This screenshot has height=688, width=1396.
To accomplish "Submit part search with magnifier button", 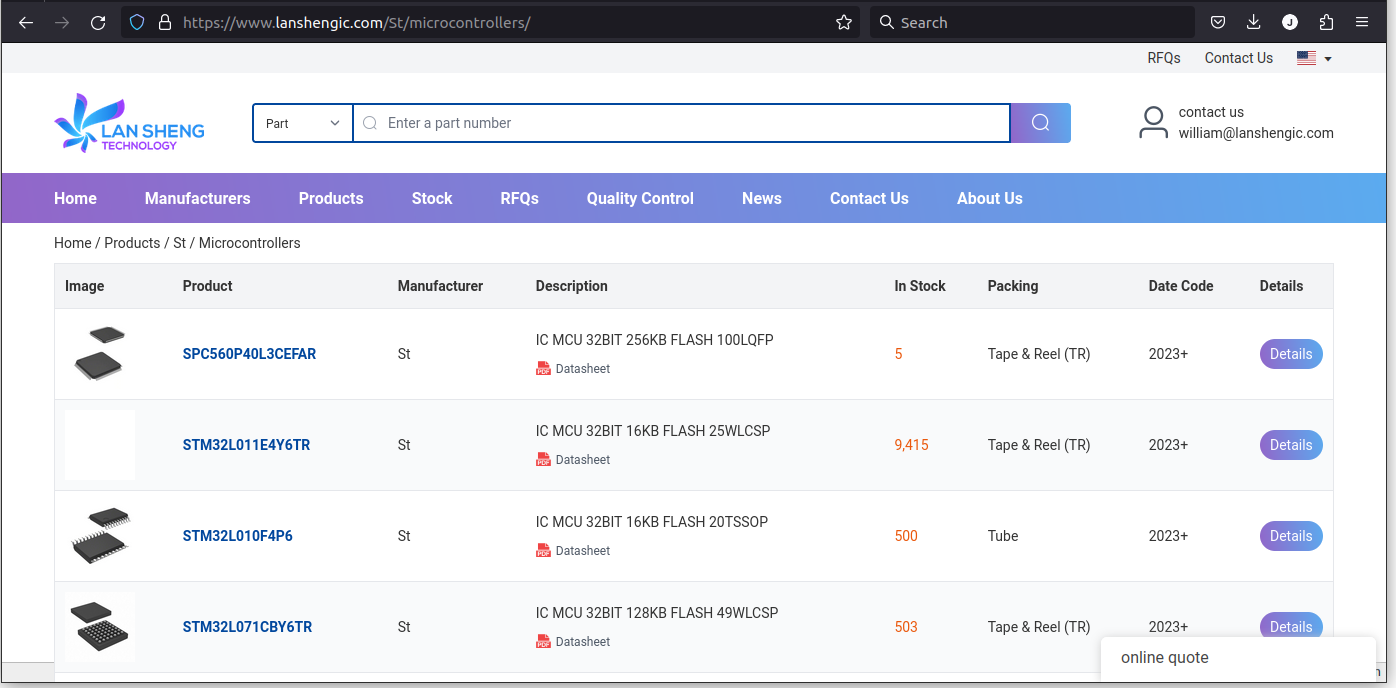I will pos(1040,123).
